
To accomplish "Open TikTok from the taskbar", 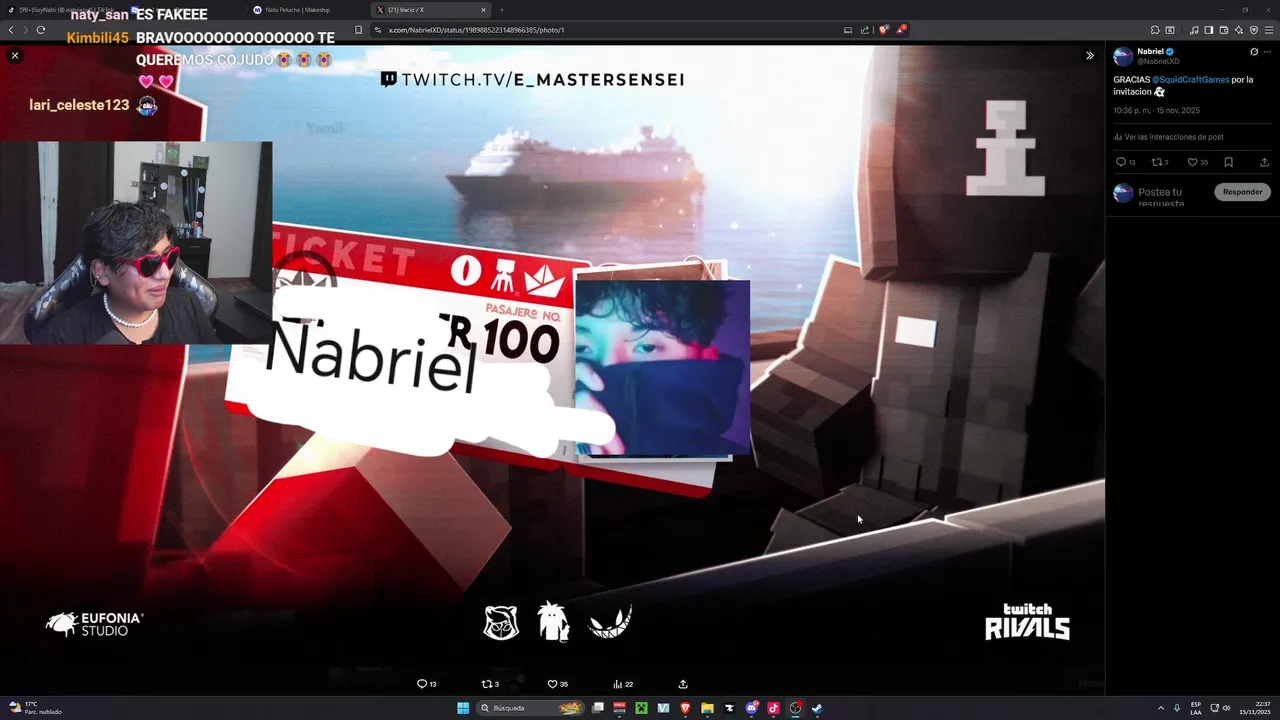I will [773, 708].
